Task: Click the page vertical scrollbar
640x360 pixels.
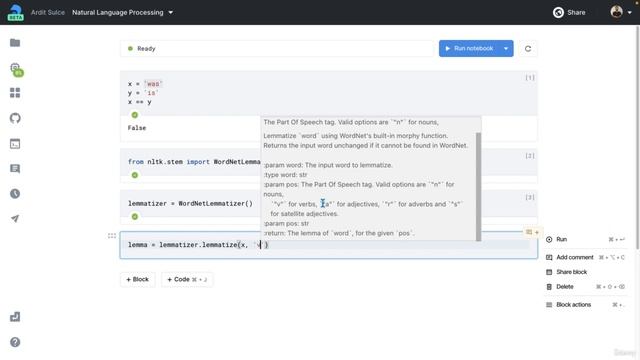Action: [638, 137]
